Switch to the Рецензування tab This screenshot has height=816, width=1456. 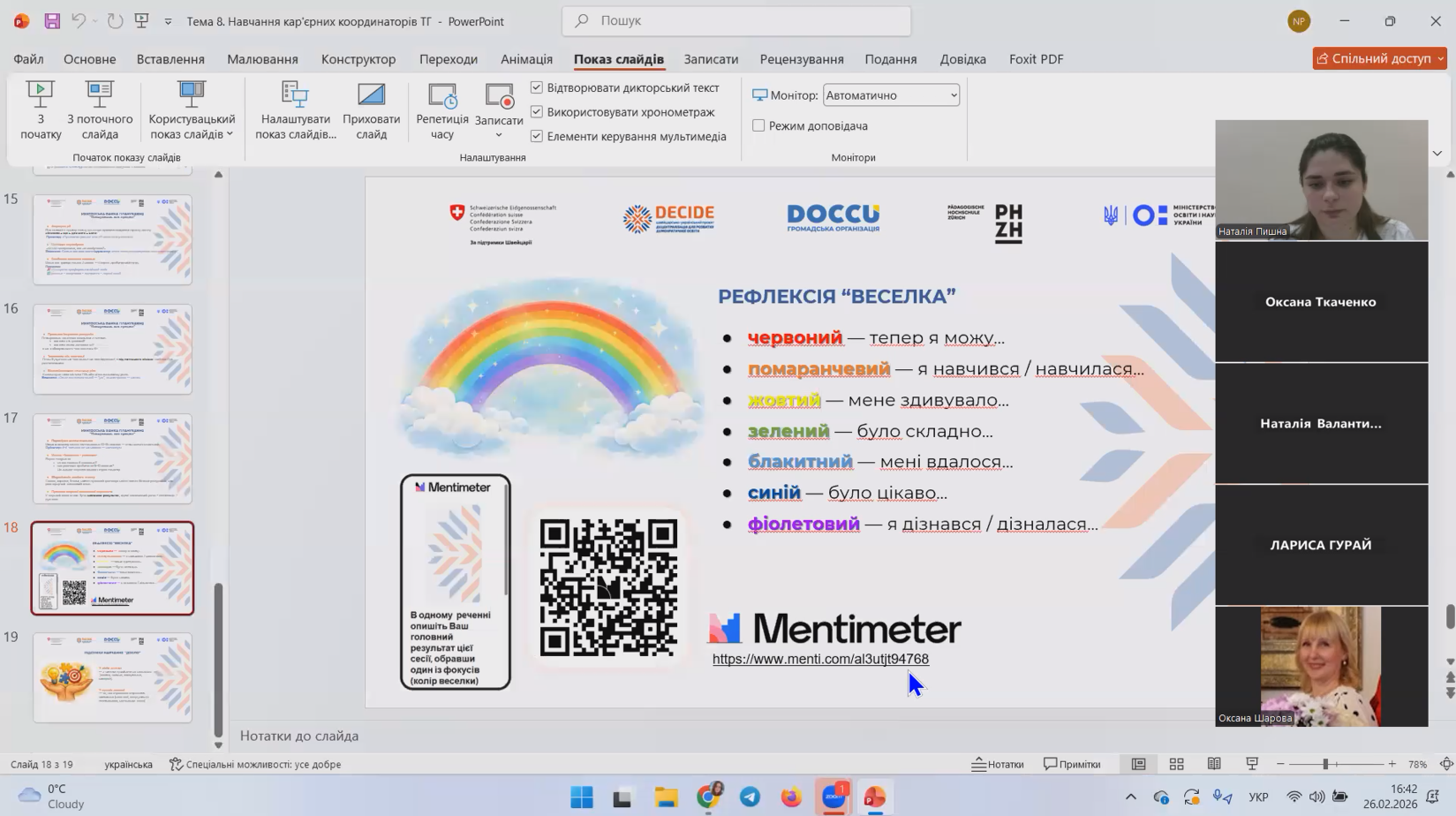point(801,59)
